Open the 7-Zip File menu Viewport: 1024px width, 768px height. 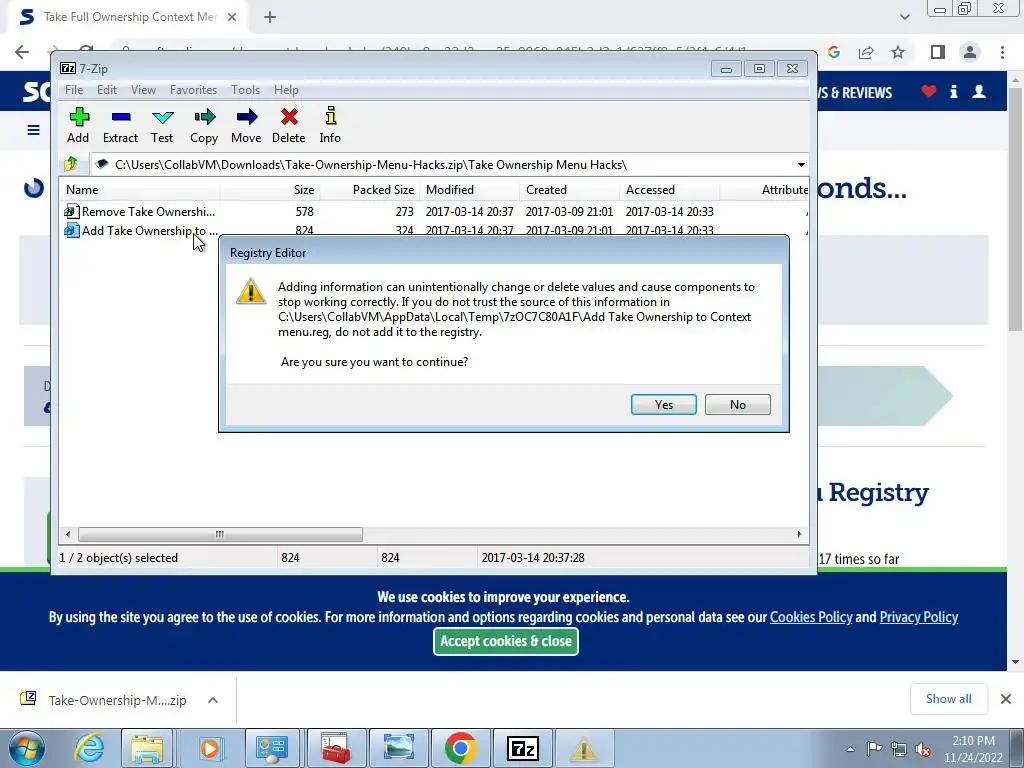pos(74,90)
